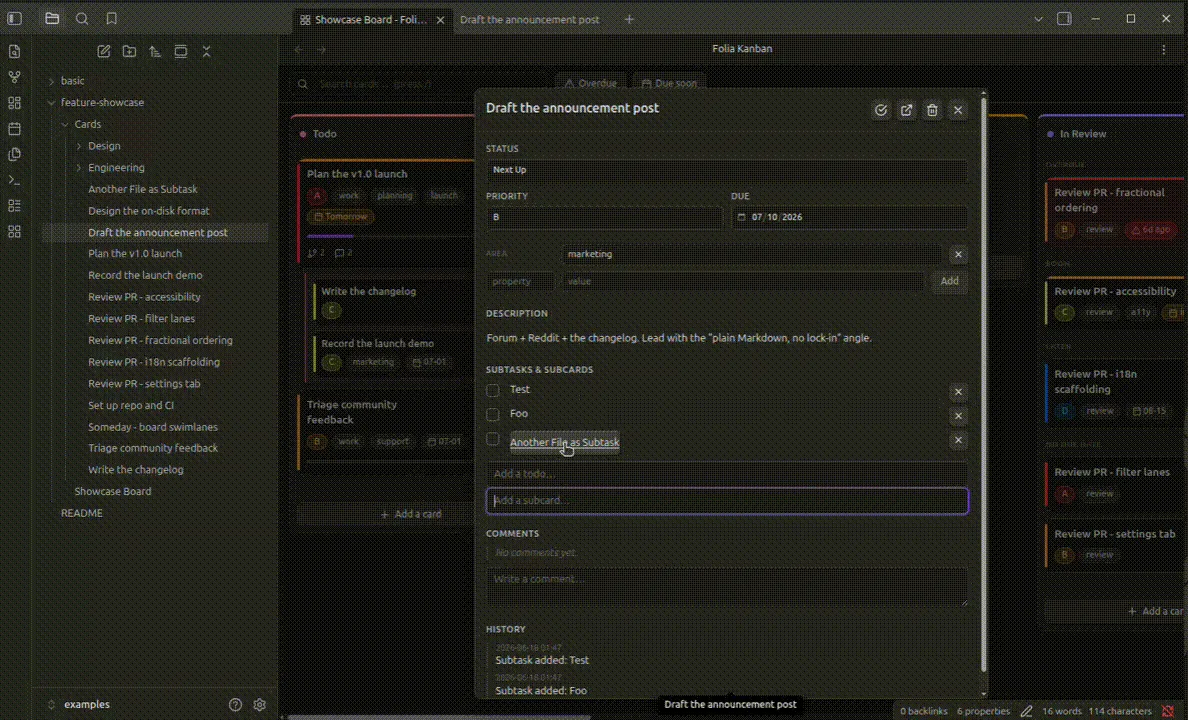1188x720 pixels.
Task: Toggle the left sidebar collapse icon
Action: click(14, 19)
